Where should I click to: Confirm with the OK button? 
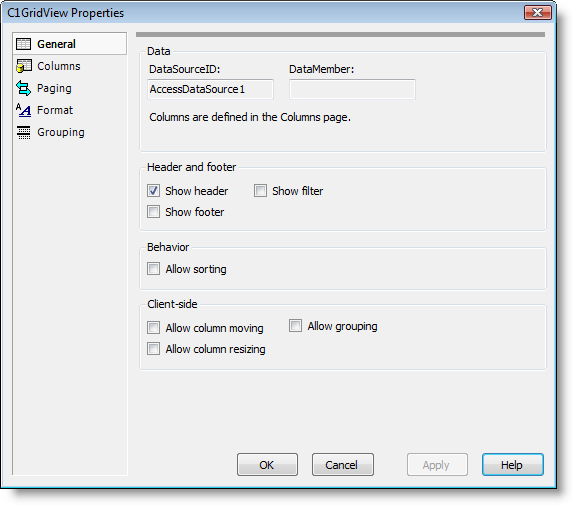pos(267,464)
